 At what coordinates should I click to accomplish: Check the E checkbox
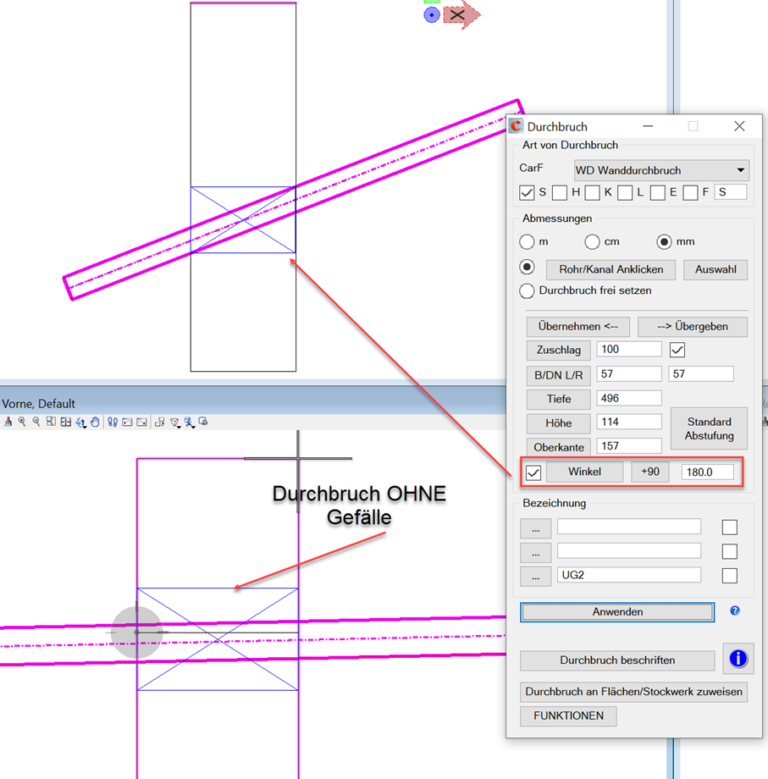point(658,193)
